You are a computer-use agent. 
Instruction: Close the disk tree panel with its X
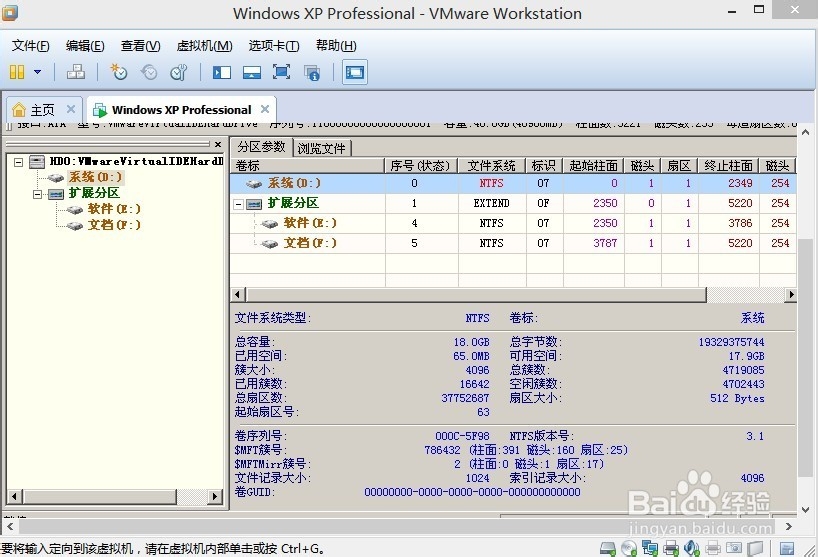click(x=218, y=144)
